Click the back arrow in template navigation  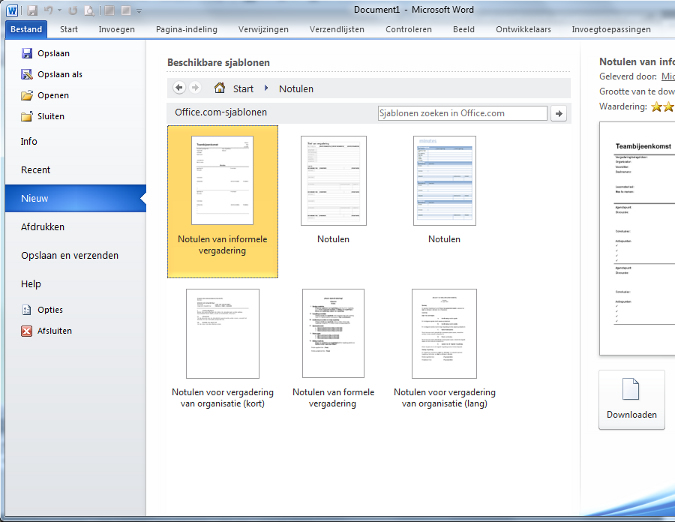tap(179, 88)
